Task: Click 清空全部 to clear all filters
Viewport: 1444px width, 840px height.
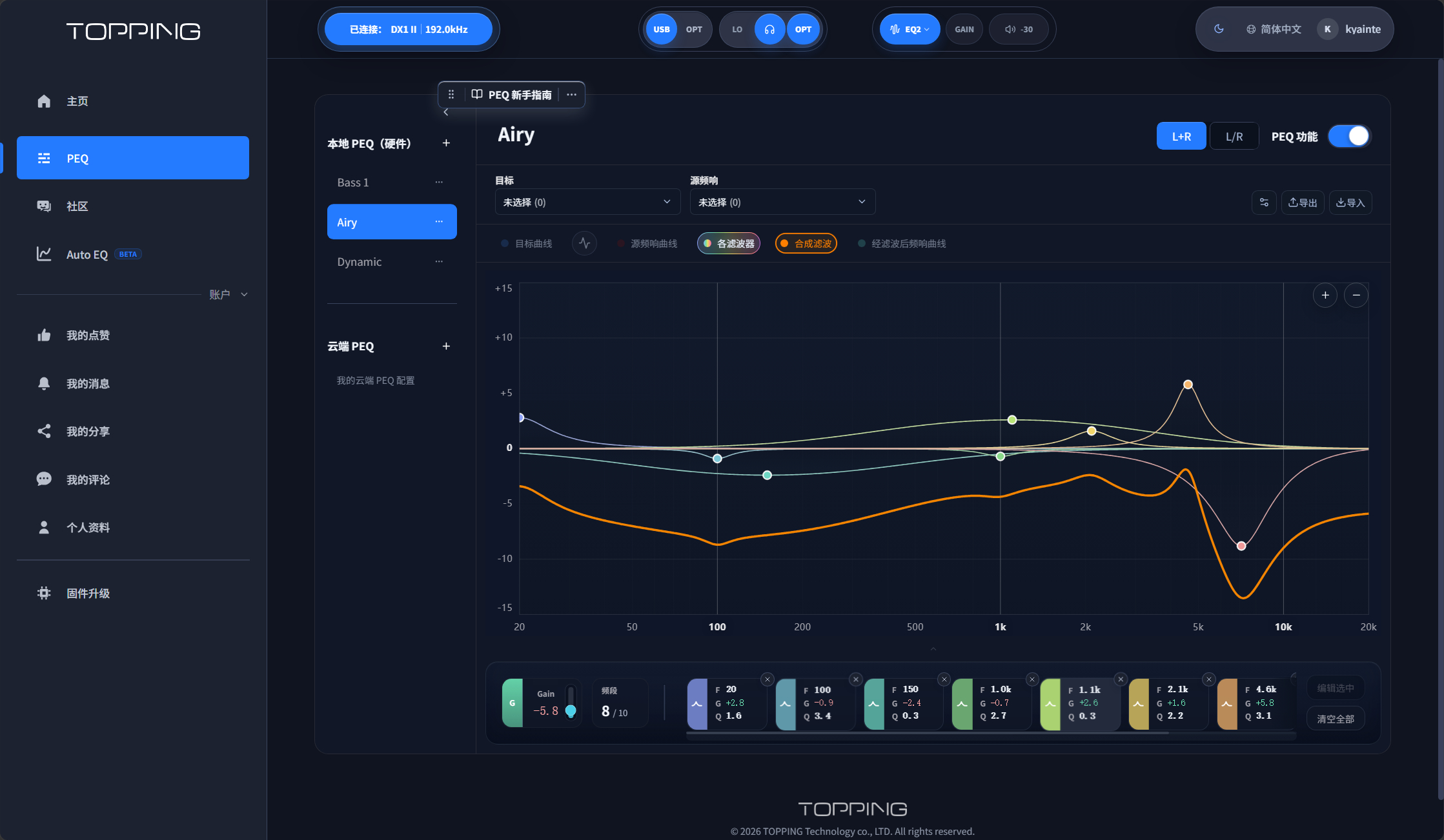Action: (1336, 719)
